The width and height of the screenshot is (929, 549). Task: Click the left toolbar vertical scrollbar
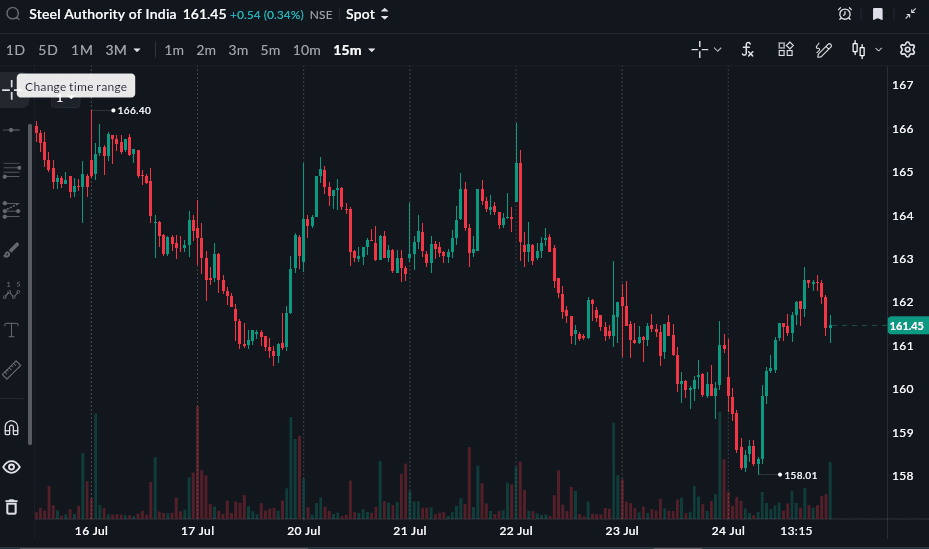click(x=30, y=284)
